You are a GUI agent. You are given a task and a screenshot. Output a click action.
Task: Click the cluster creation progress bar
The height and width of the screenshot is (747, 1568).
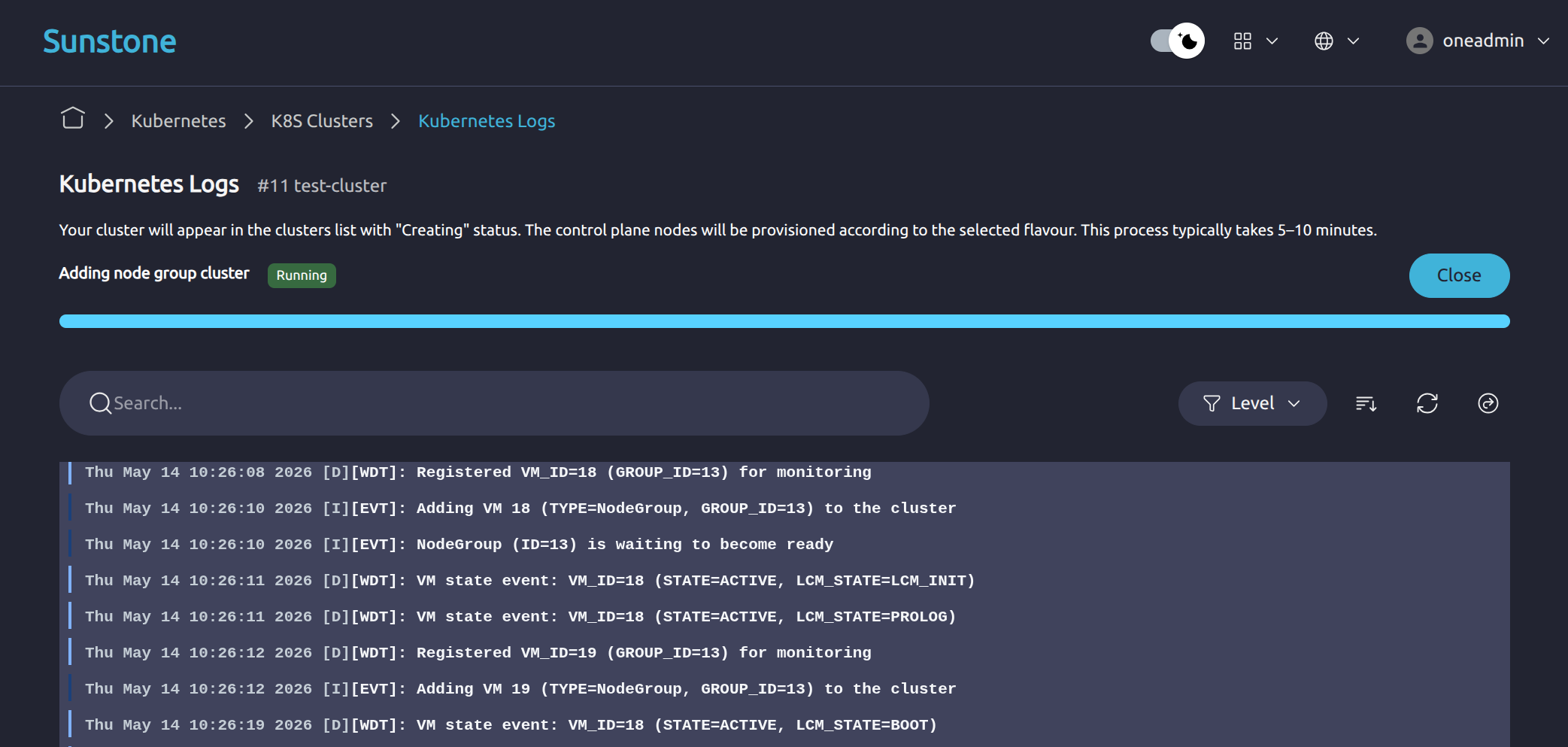[x=784, y=321]
